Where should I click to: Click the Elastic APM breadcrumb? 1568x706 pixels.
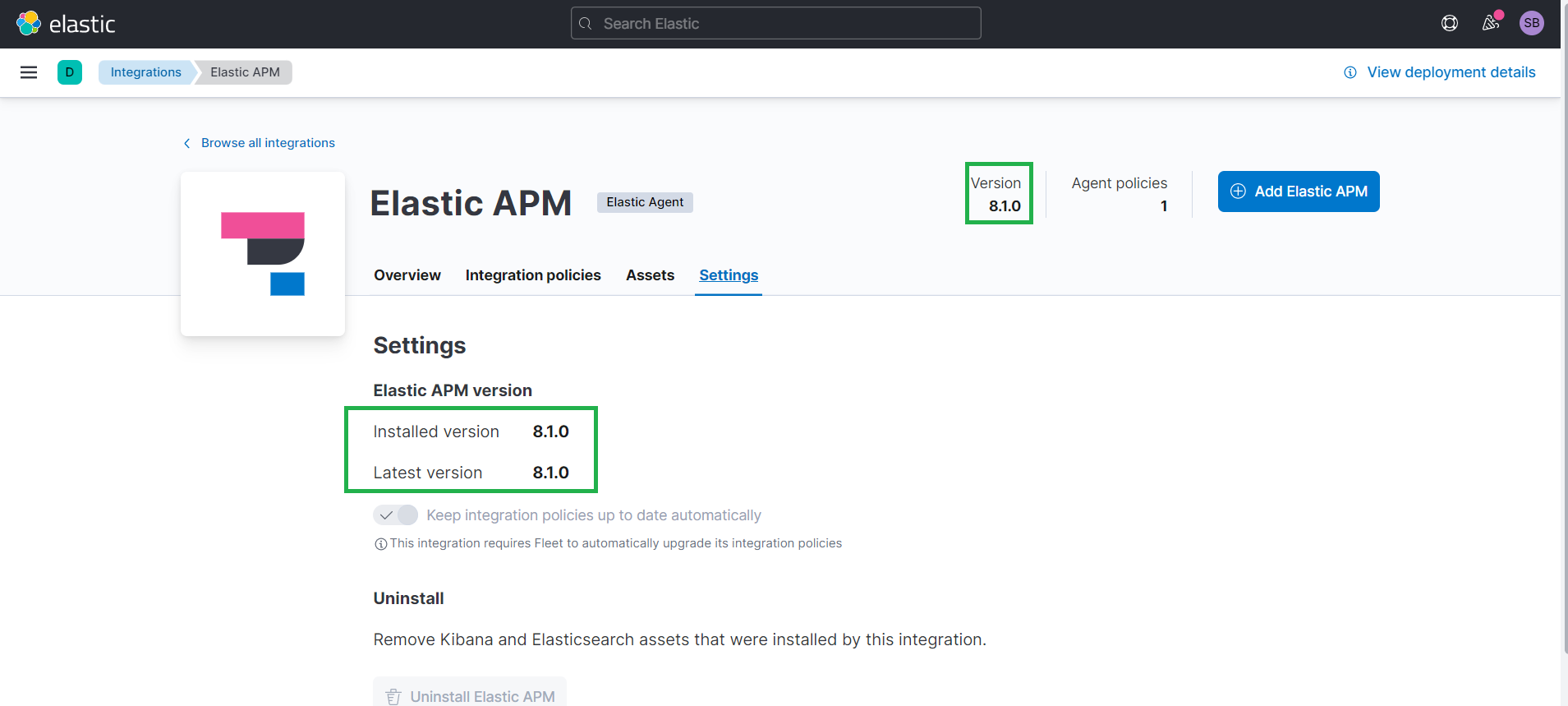point(245,72)
